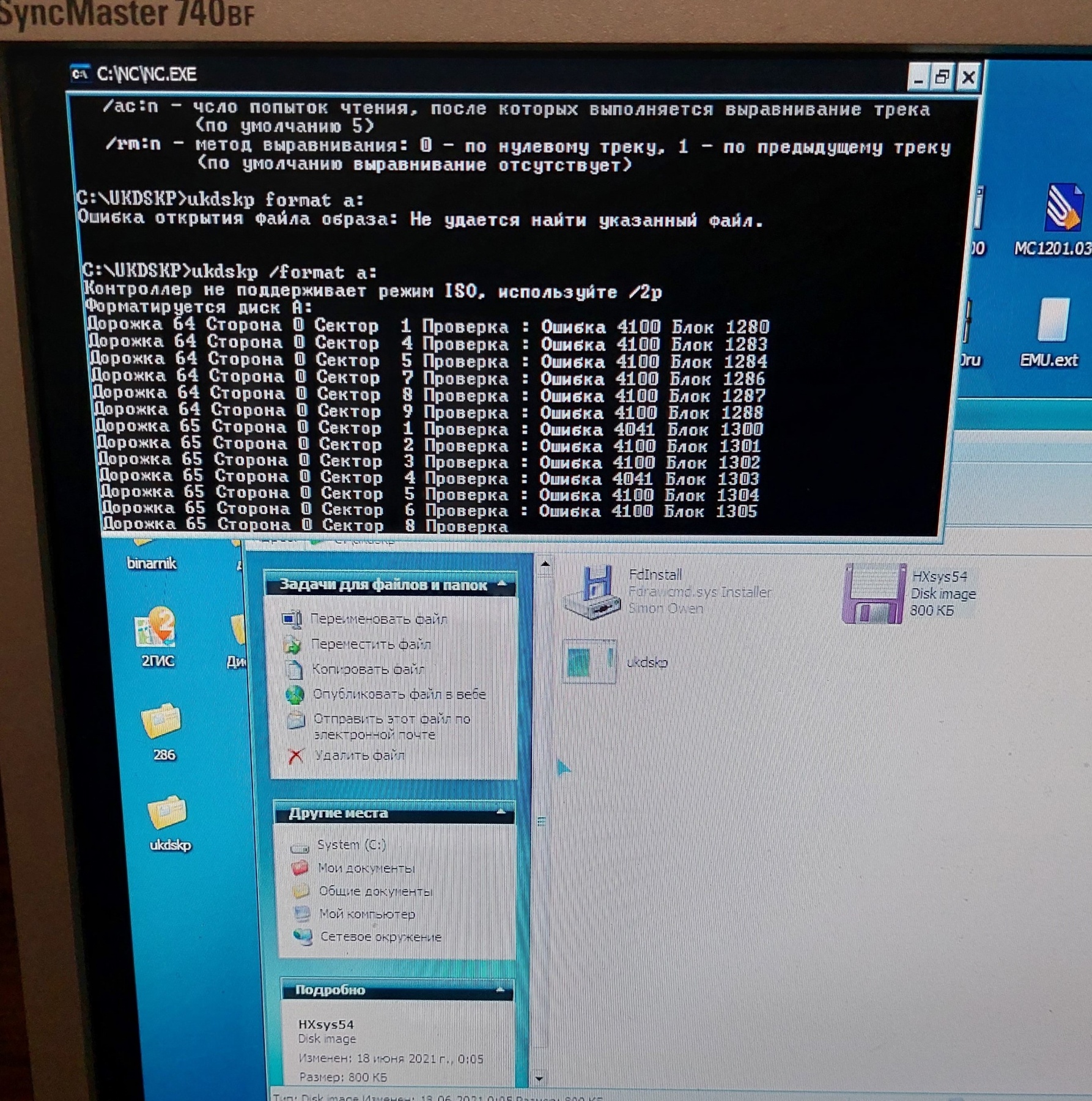1092x1101 pixels.
Task: Select the HXsys54 disk image file
Action: click(874, 593)
